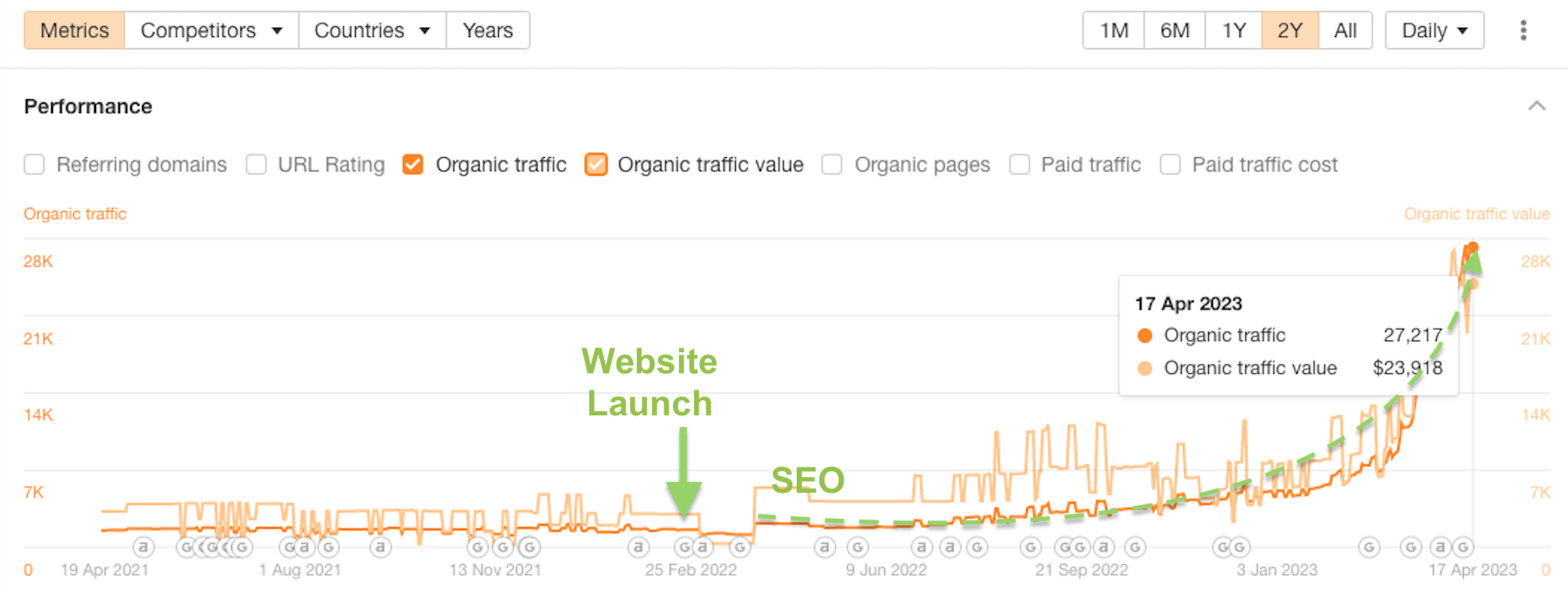Screen dimensions: 1568x591
Task: Open the Countries dropdown
Action: [x=372, y=31]
